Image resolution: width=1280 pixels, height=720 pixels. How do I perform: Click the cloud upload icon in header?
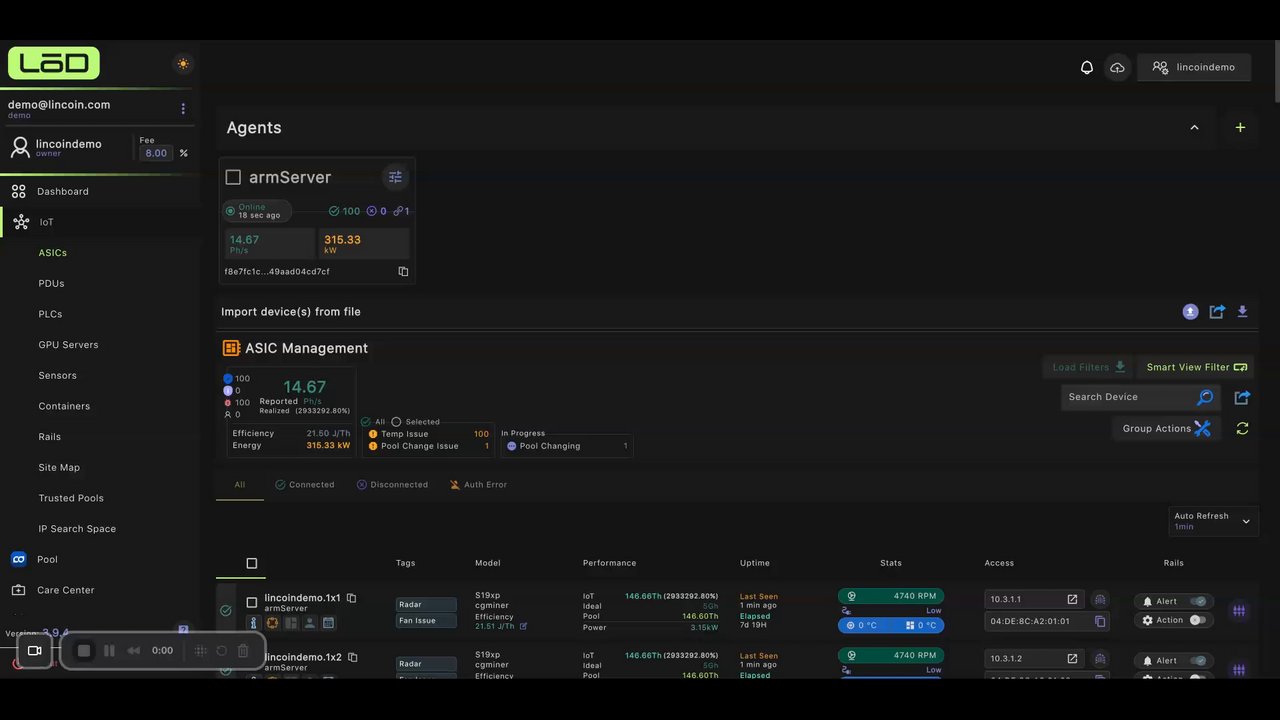[1117, 67]
